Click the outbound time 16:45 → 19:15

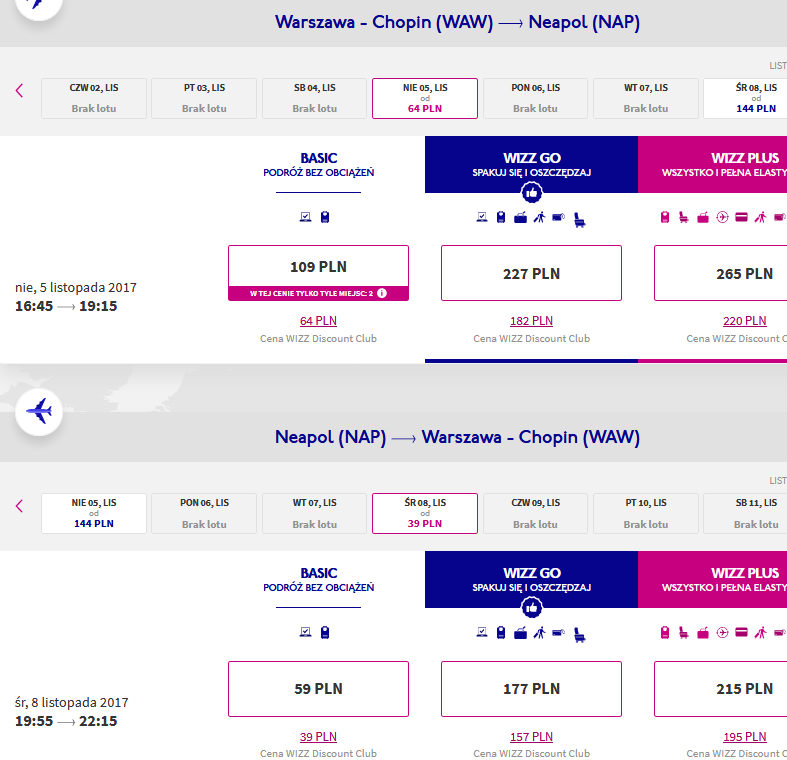click(66, 306)
